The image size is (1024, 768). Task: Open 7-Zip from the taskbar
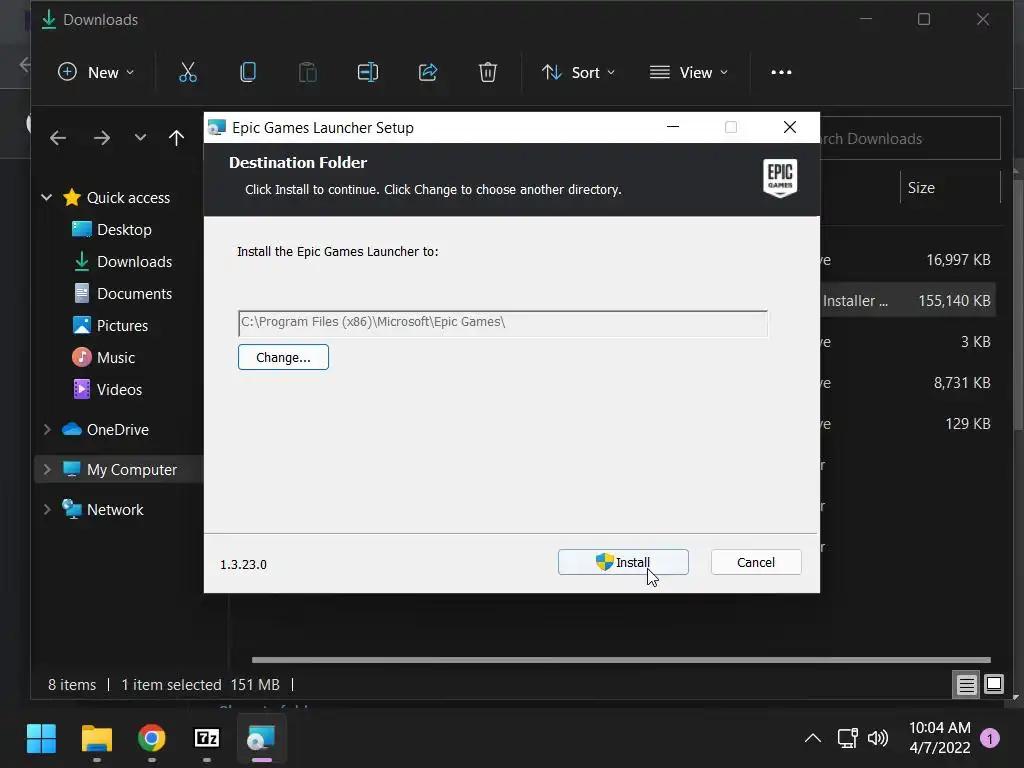[206, 739]
